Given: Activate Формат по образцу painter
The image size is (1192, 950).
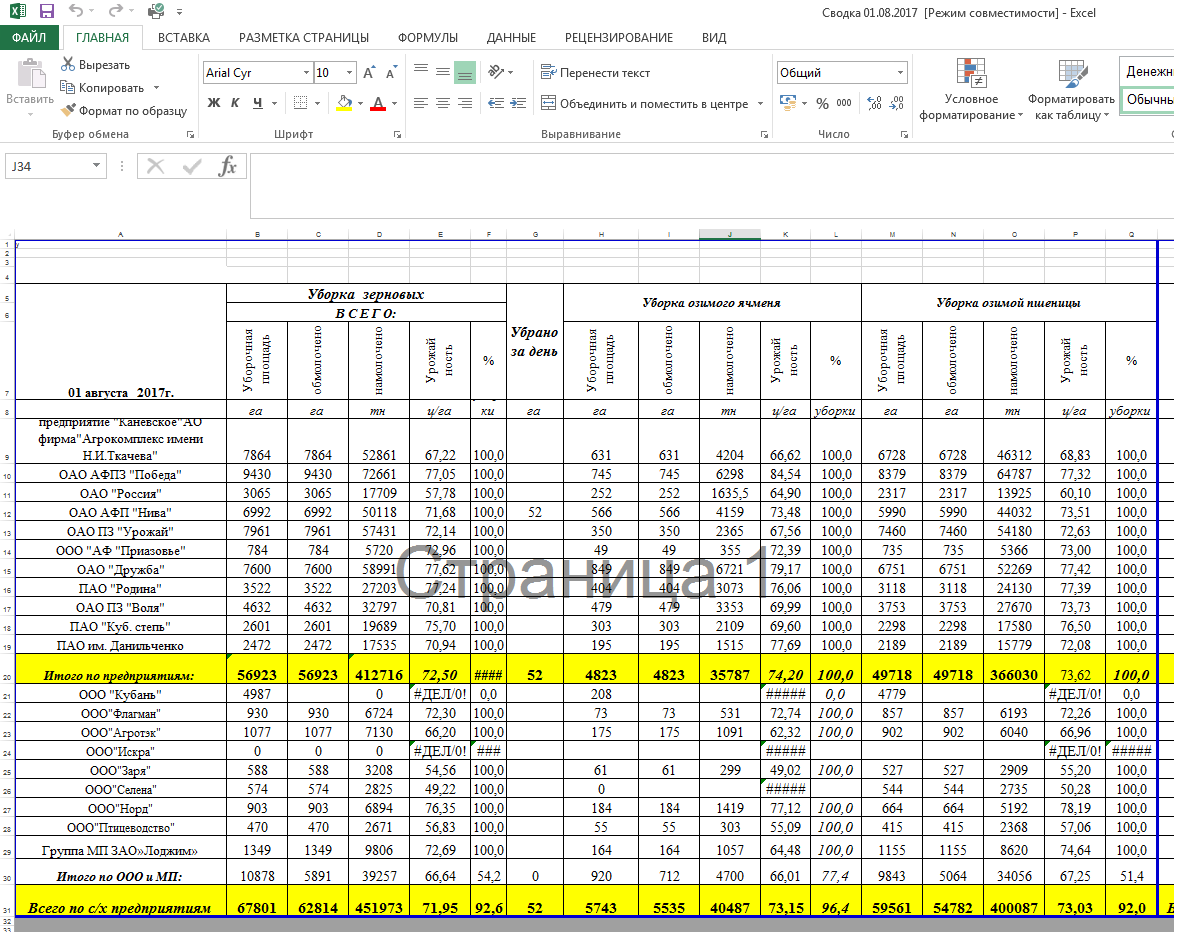Looking at the screenshot, I should point(124,110).
